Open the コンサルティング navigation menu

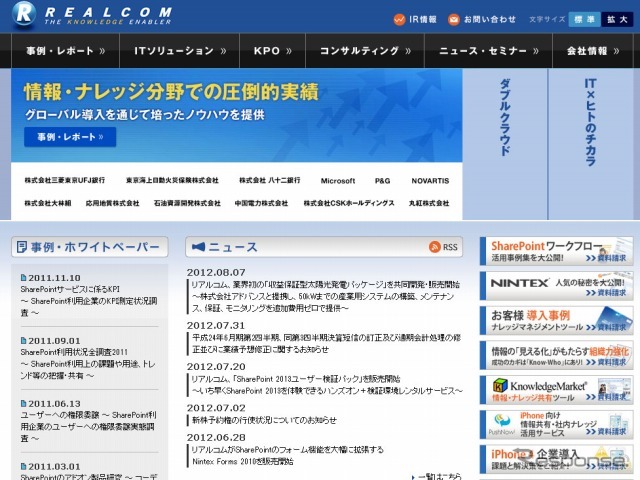[365, 51]
